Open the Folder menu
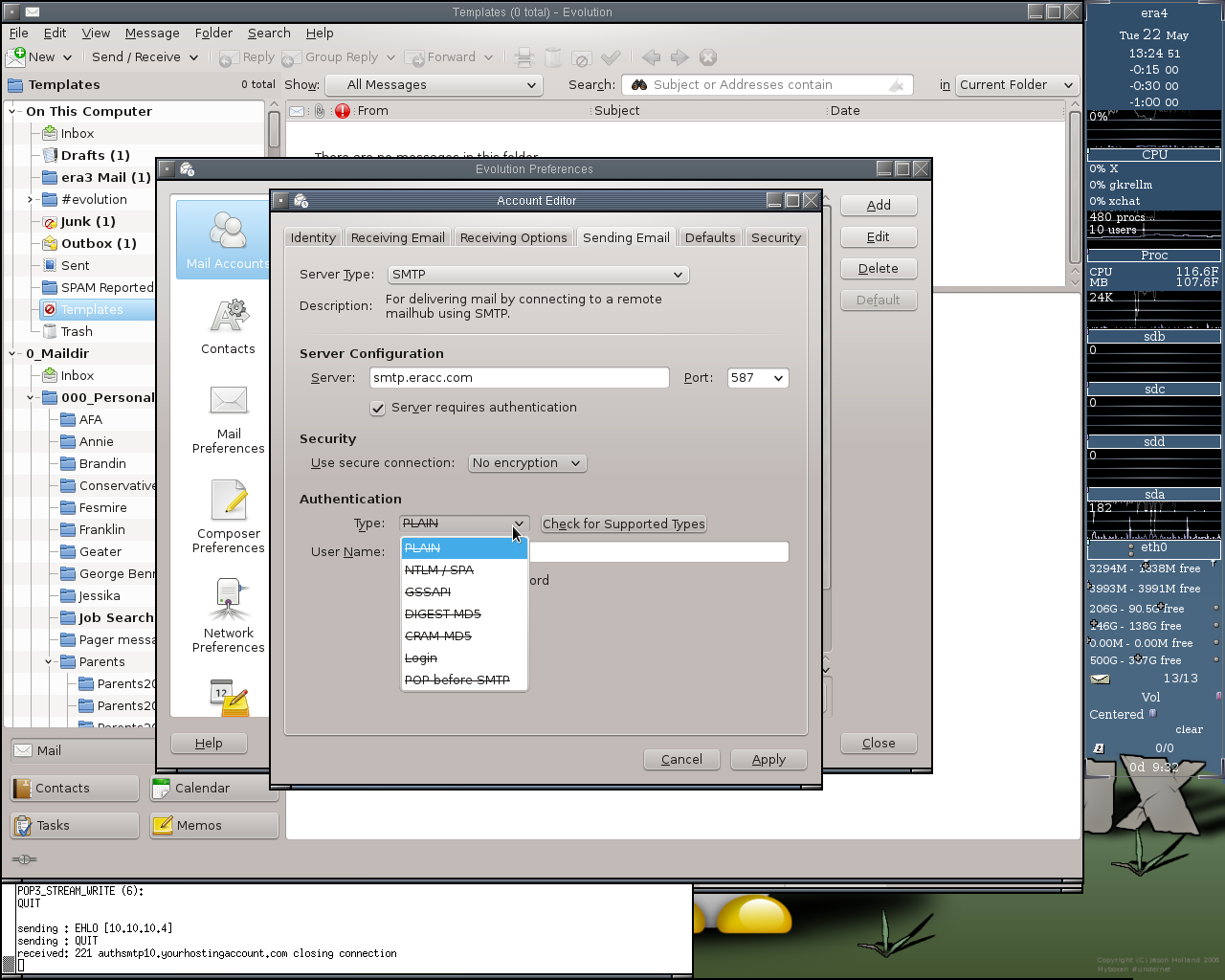Viewport: 1225px width, 980px height. click(x=213, y=33)
